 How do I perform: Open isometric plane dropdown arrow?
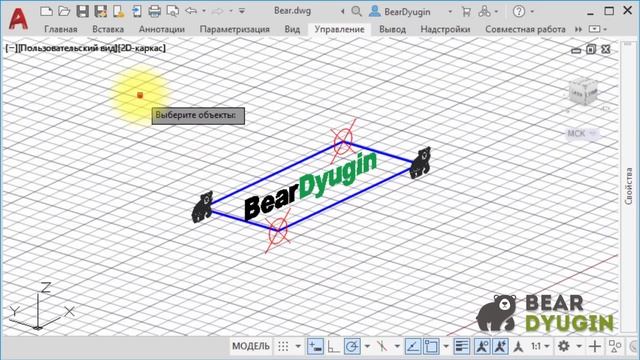[397, 347]
